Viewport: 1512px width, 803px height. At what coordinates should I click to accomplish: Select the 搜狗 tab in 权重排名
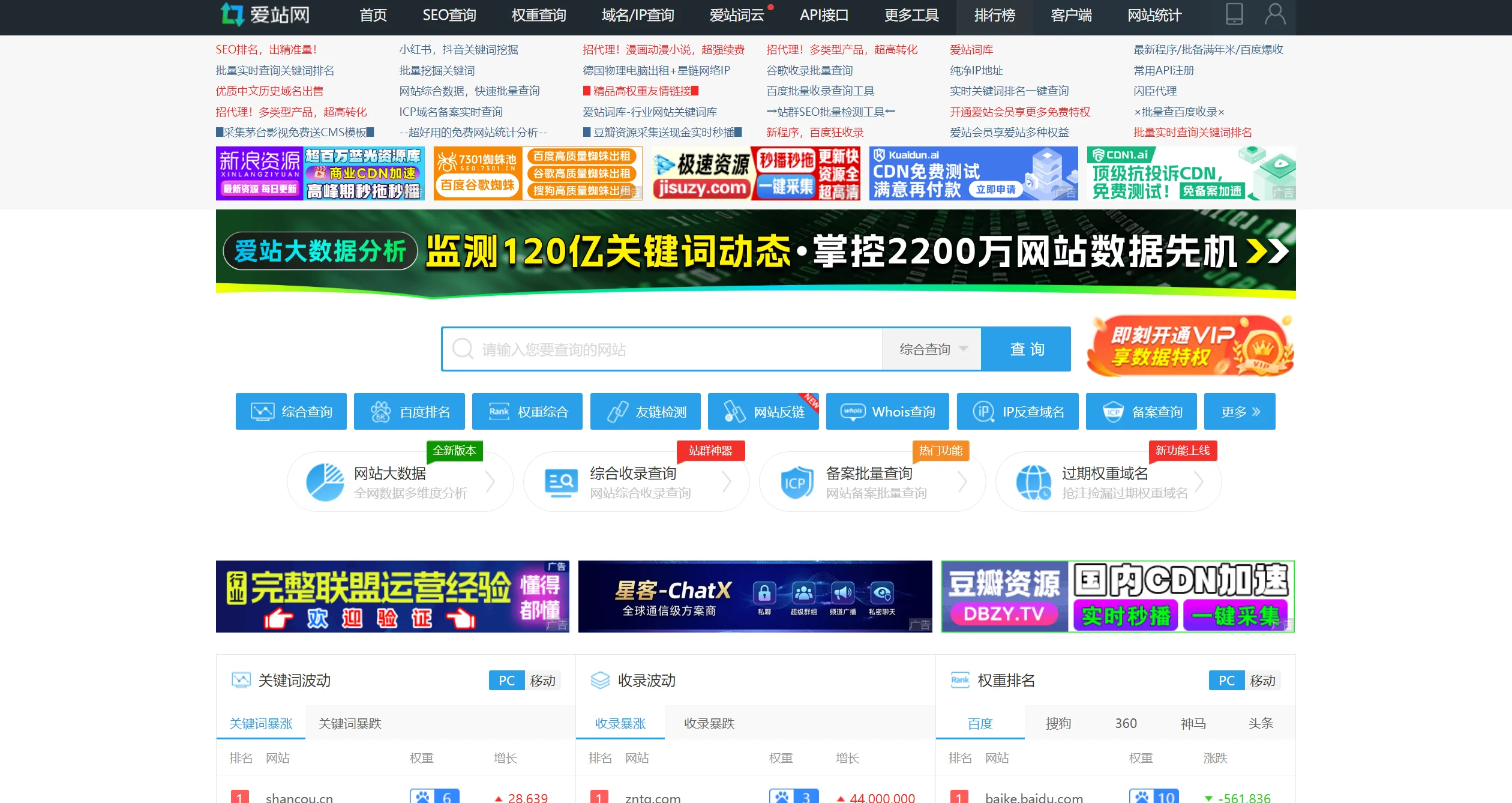pos(1058,724)
